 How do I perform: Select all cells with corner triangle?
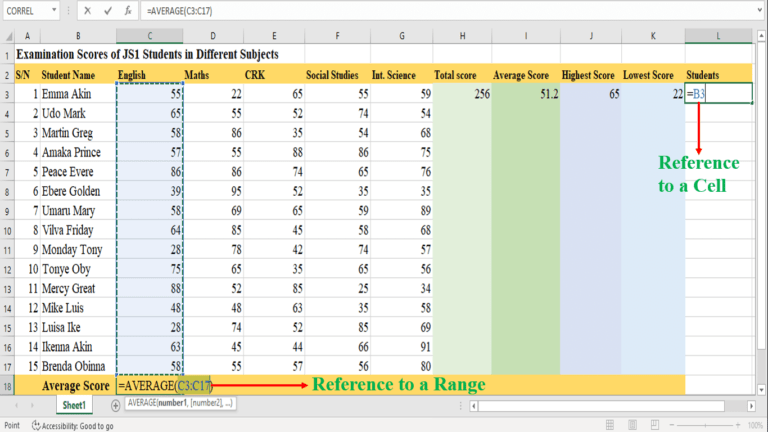(x=8, y=36)
